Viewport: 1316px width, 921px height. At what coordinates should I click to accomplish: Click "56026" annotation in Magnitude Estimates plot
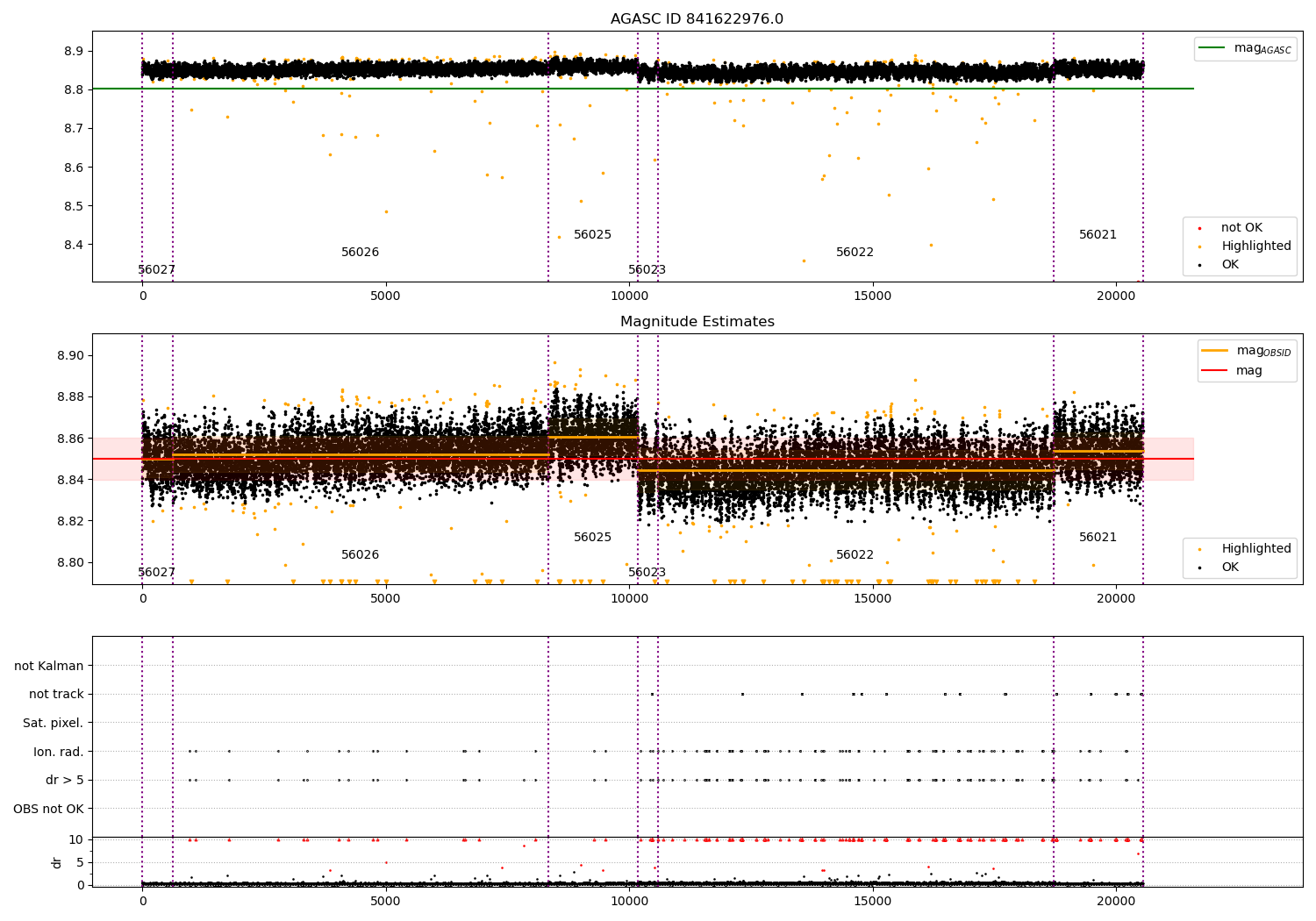click(360, 554)
